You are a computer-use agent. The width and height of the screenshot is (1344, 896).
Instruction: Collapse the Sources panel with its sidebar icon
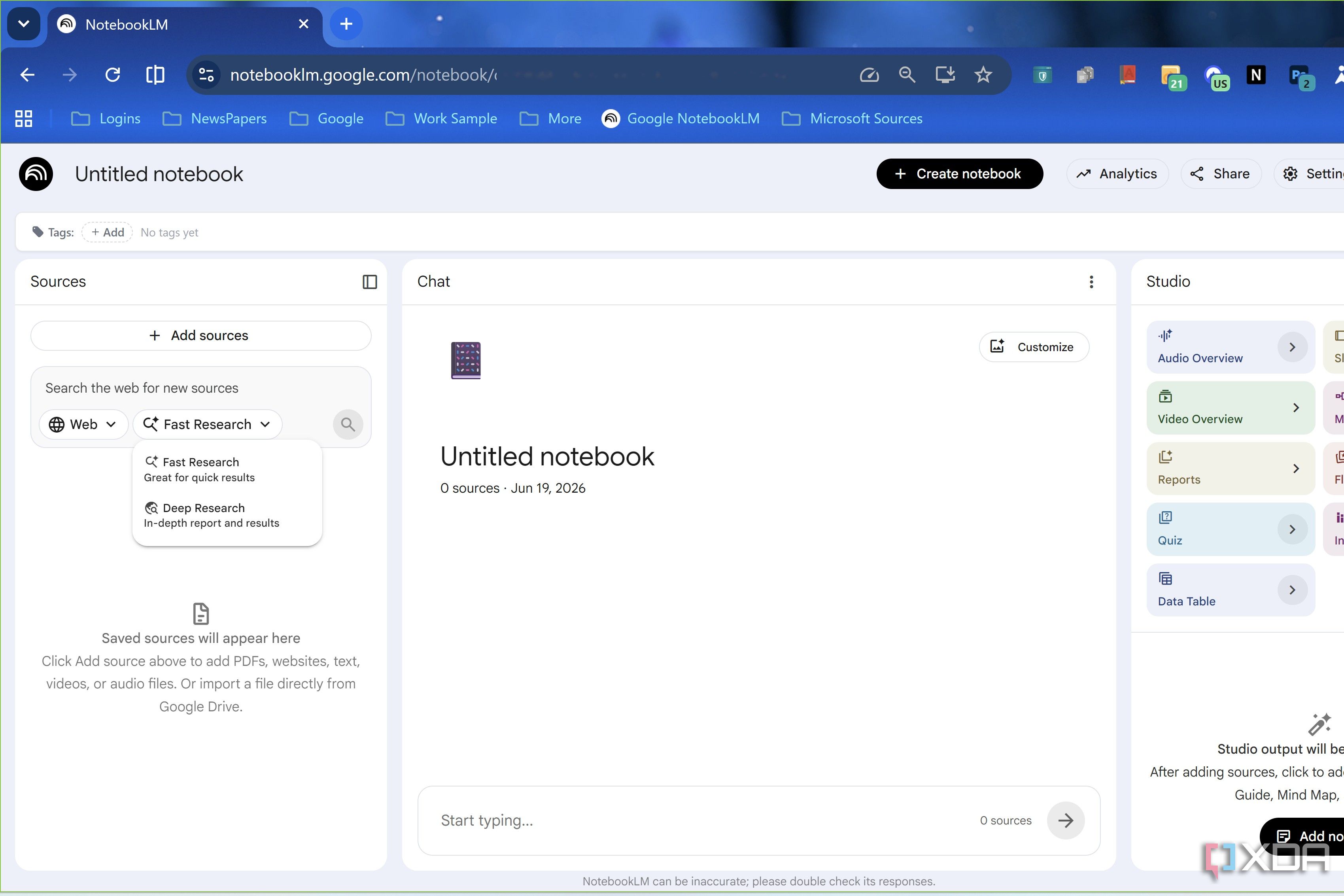[x=370, y=282]
